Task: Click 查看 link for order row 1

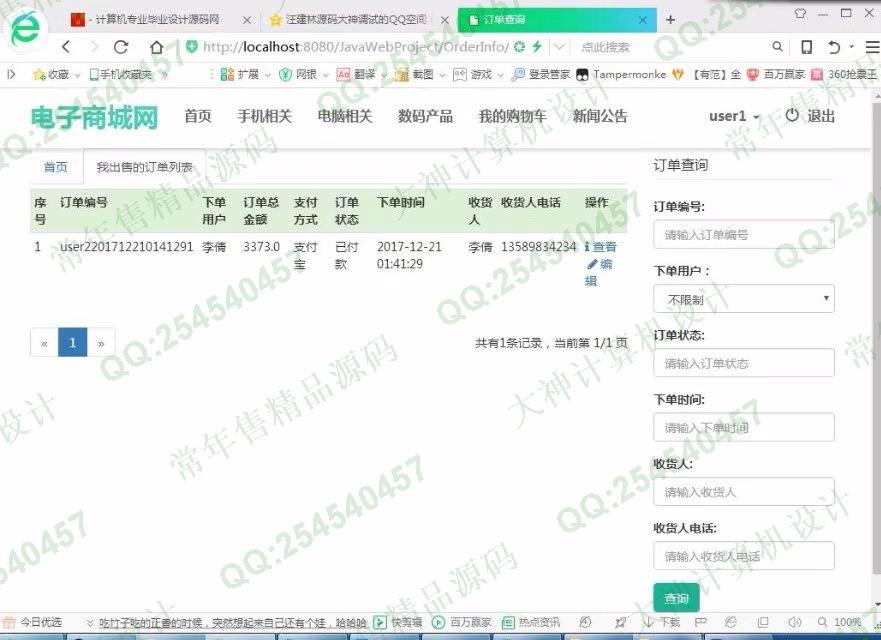Action: click(601, 247)
